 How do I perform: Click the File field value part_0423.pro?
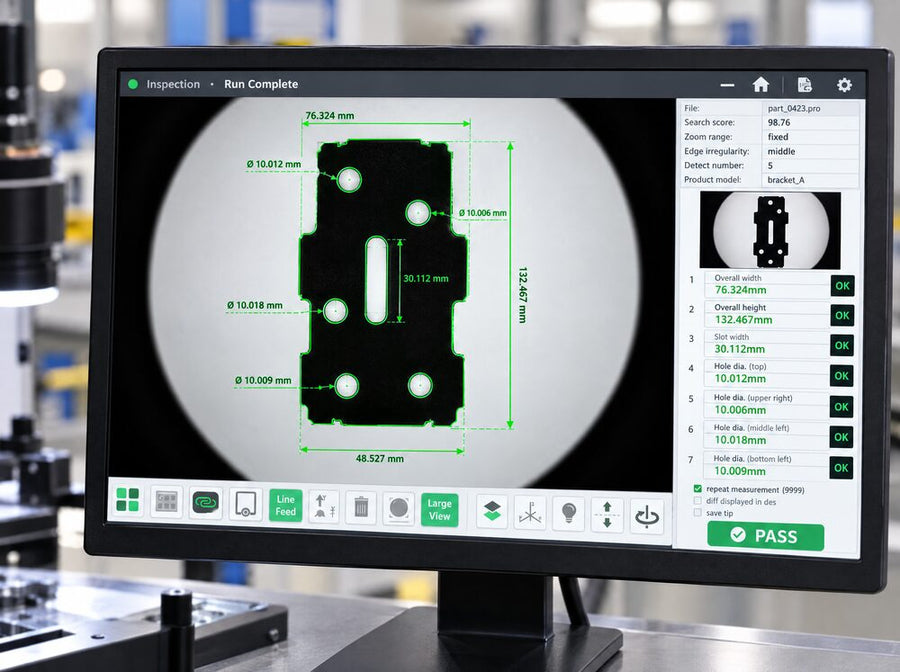point(794,108)
